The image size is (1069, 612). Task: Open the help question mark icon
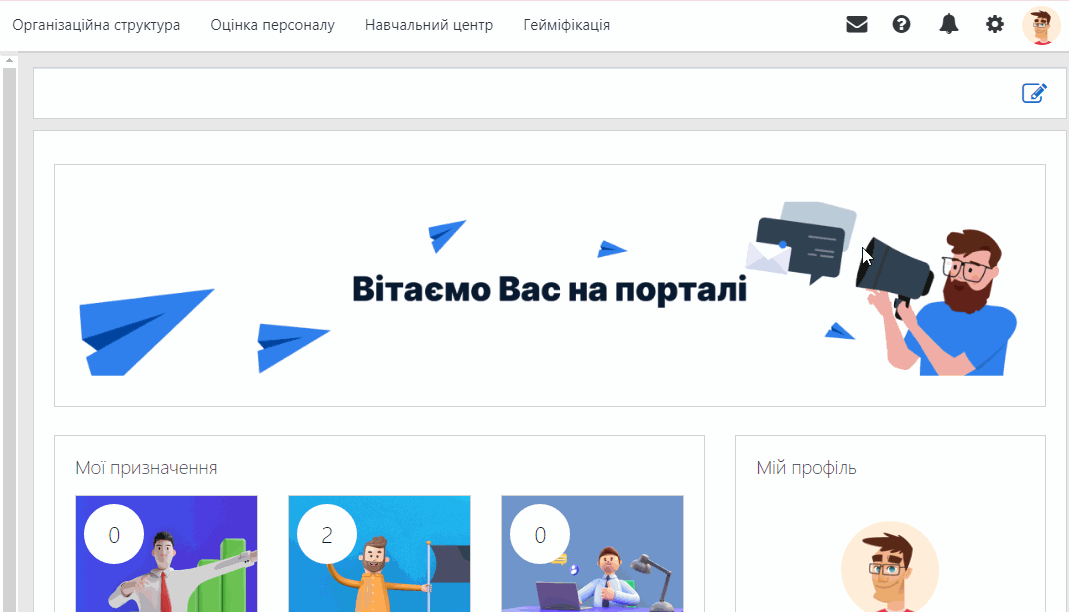[x=901, y=25]
